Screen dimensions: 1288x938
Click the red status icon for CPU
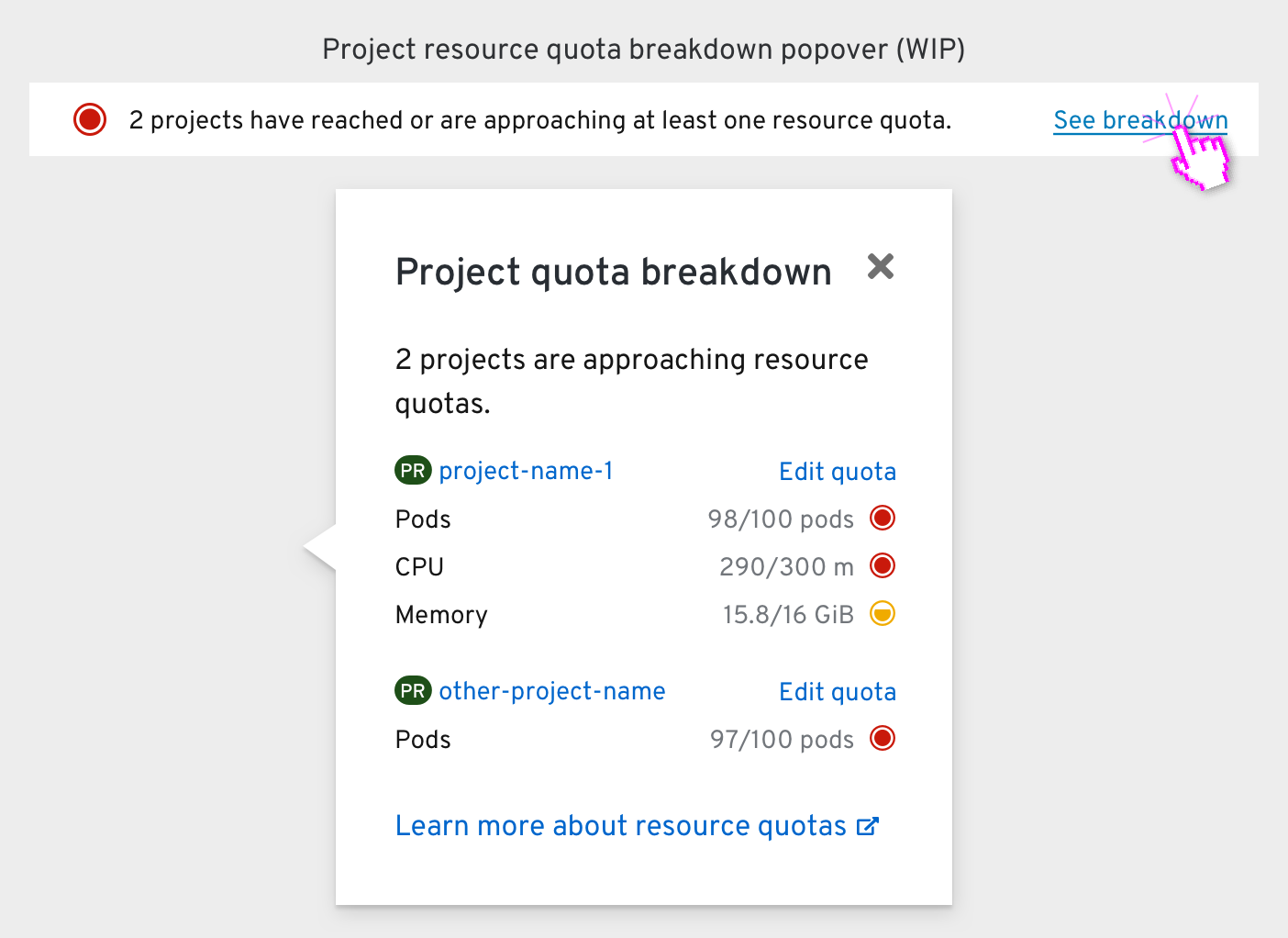coord(883,565)
